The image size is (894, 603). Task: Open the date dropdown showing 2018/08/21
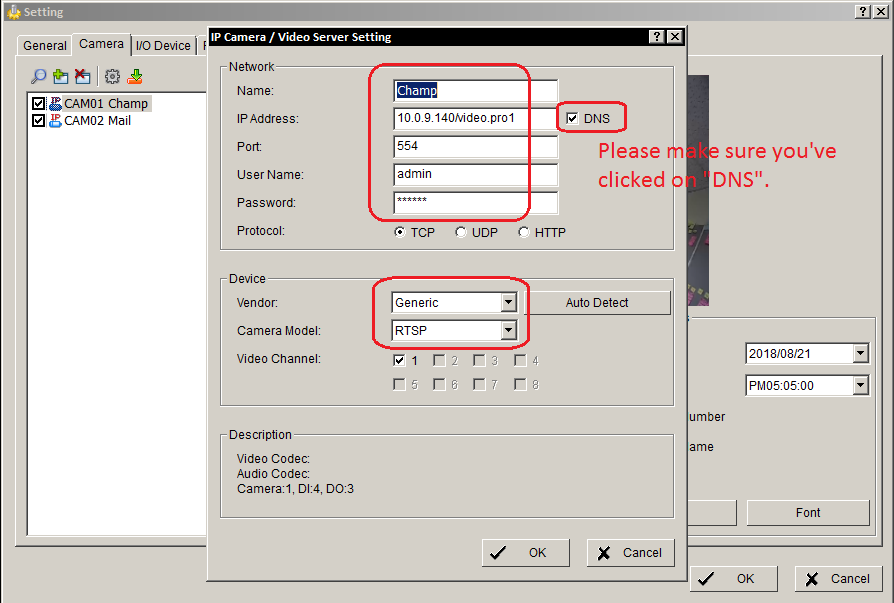pyautogui.click(x=860, y=353)
